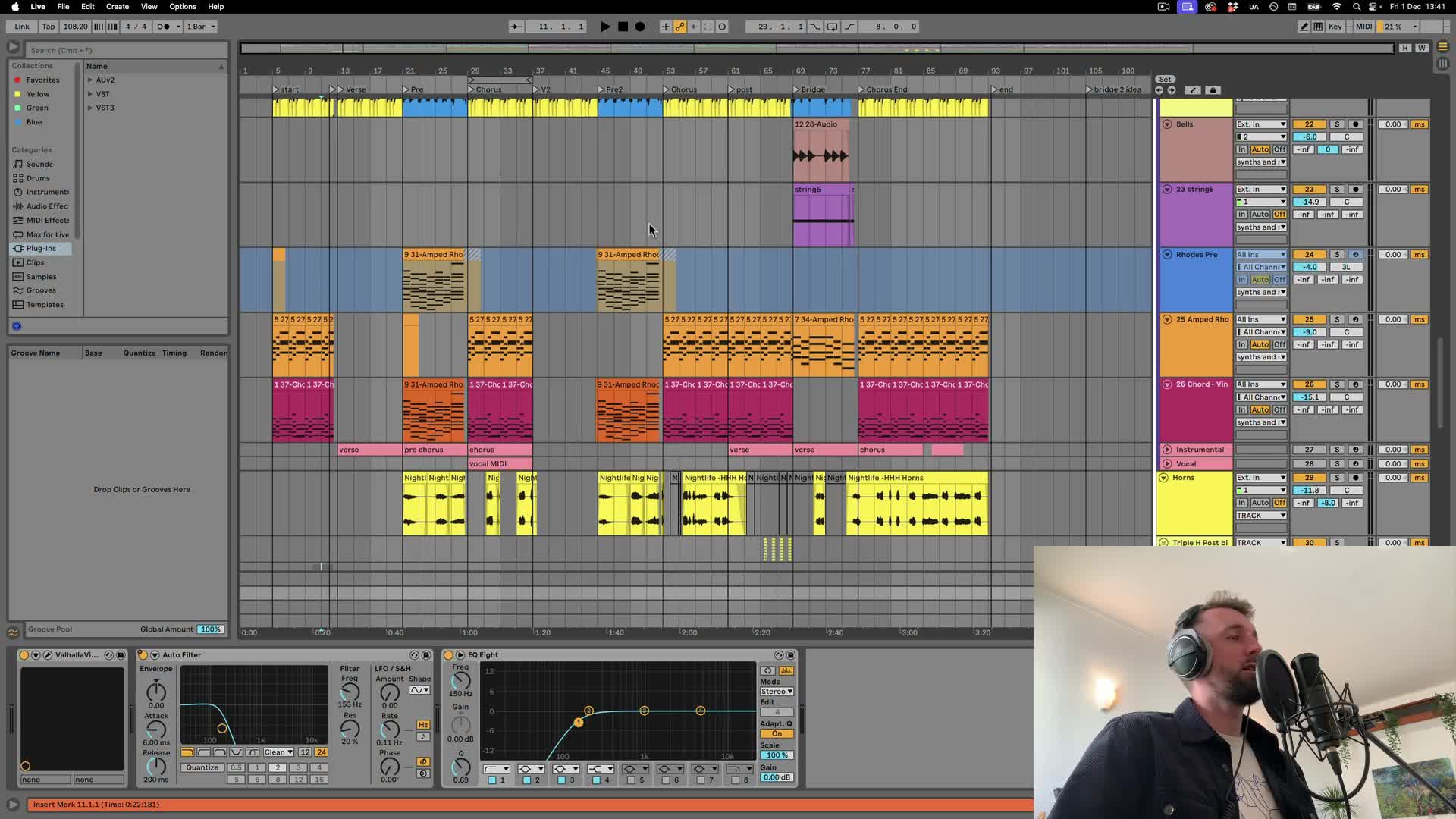Screen dimensions: 1456x819
Task: Switch LFO rate mode to Hz
Action: (423, 725)
